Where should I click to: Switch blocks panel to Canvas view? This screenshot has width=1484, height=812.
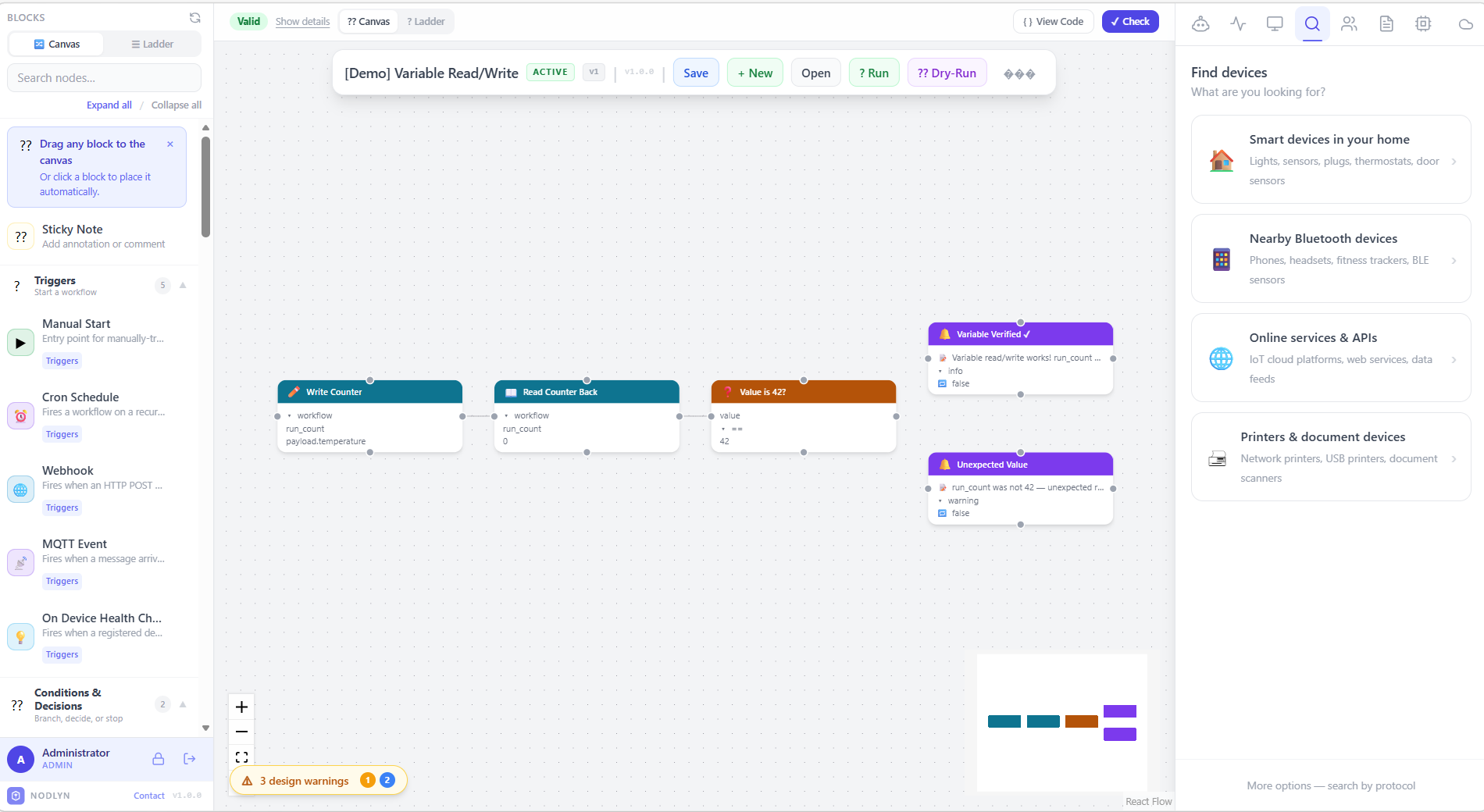[56, 45]
